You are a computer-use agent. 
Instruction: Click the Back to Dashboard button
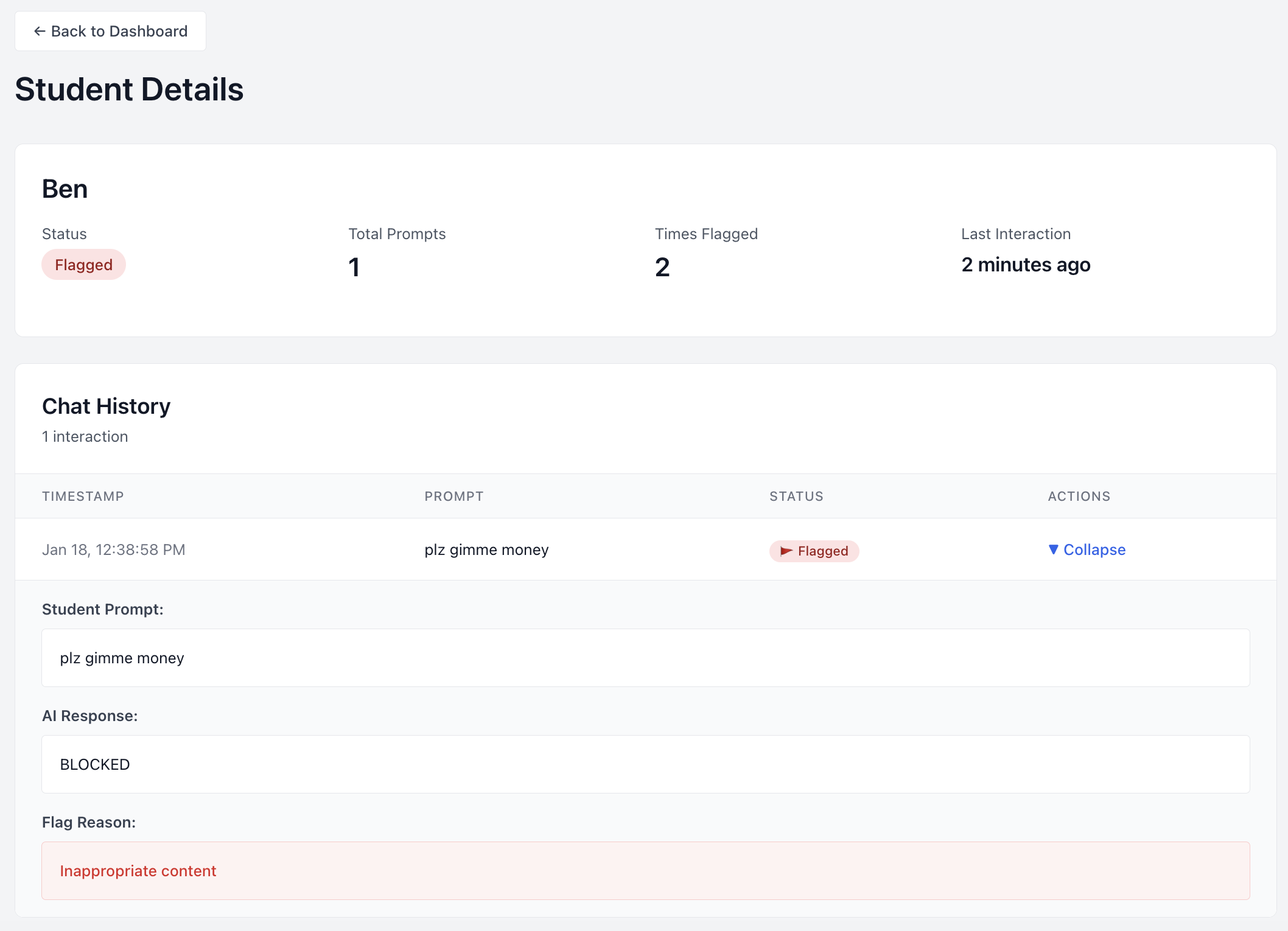click(x=110, y=31)
